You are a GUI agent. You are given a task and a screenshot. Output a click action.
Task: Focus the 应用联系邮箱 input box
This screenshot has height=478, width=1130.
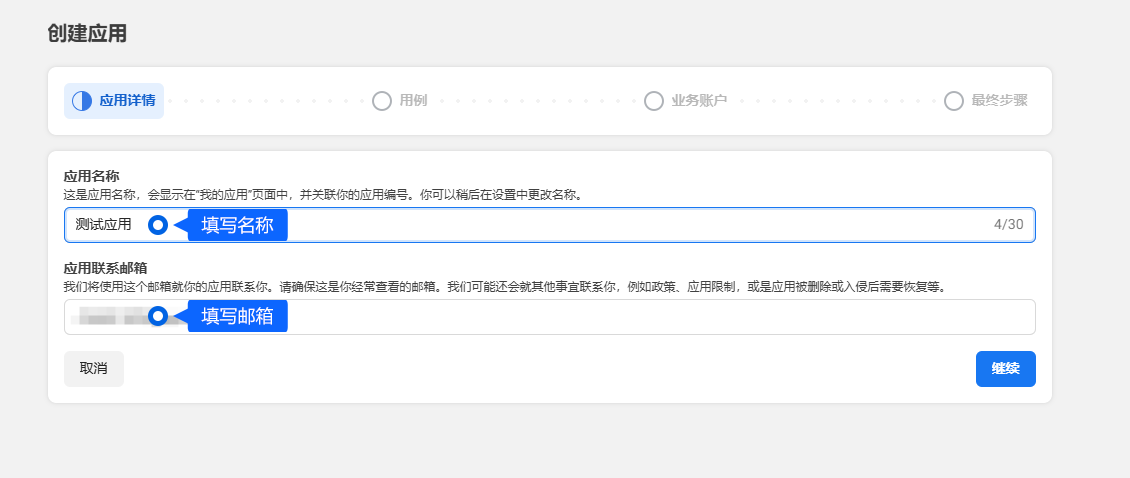point(600,317)
